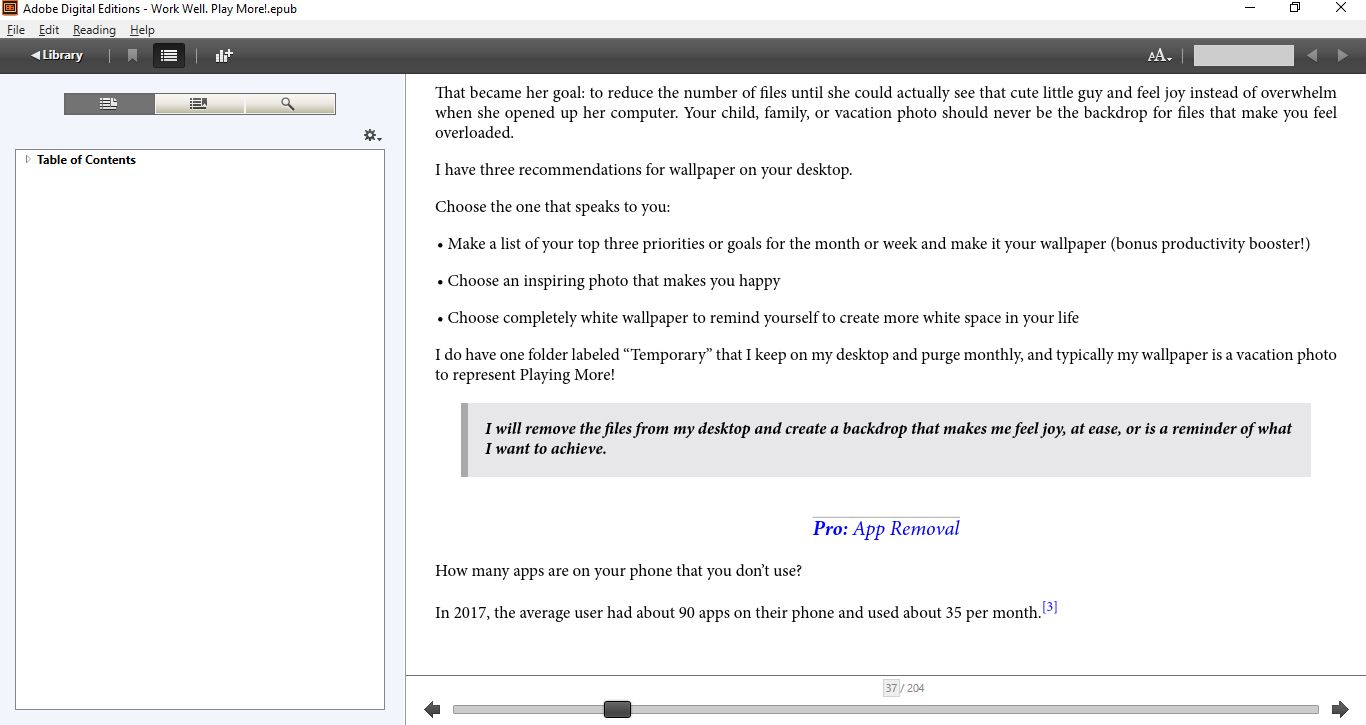Go to next search result arrow
This screenshot has width=1366, height=725.
tap(1342, 56)
